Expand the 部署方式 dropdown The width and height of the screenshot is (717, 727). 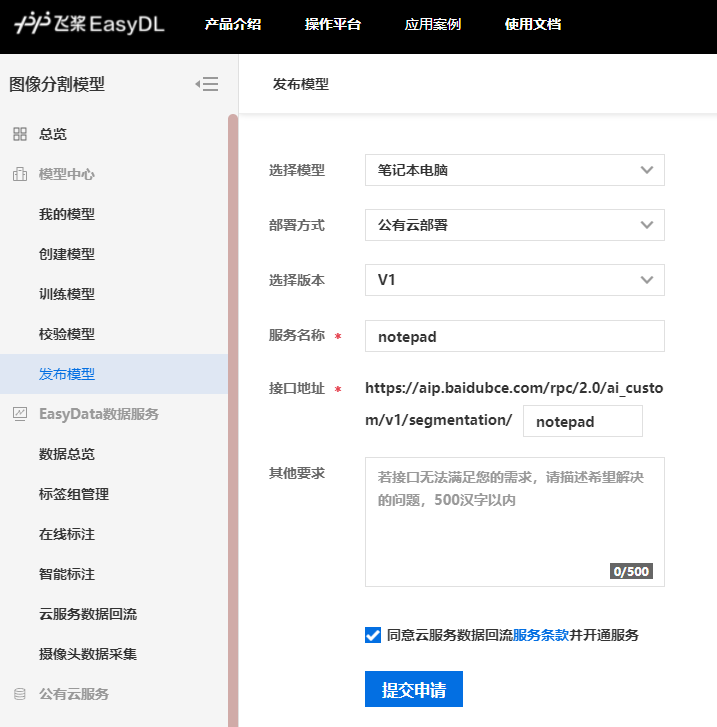514,225
